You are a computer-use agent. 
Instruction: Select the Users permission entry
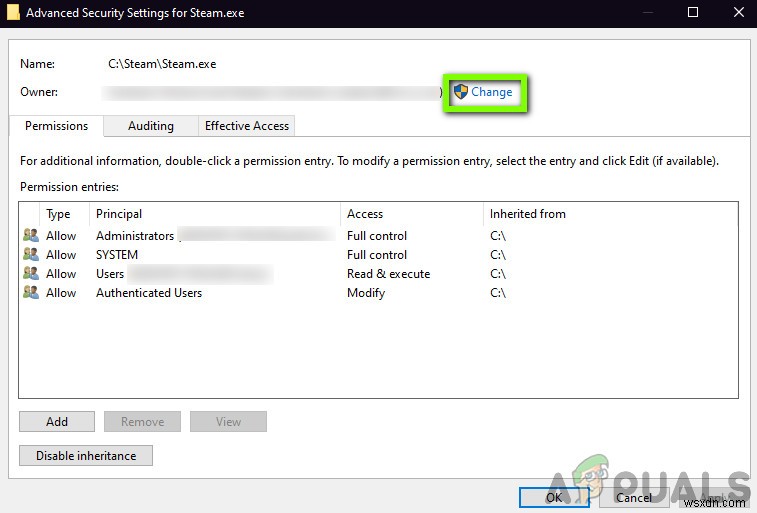[x=378, y=274]
